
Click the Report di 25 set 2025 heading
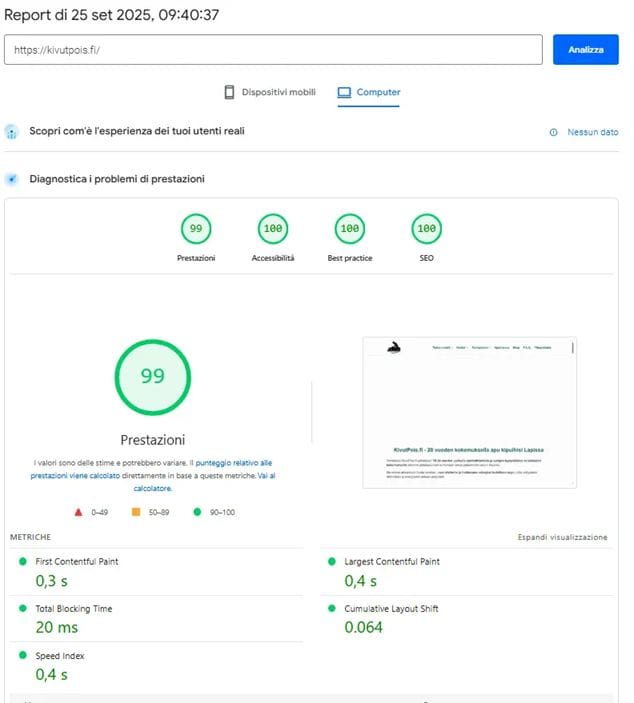112,15
